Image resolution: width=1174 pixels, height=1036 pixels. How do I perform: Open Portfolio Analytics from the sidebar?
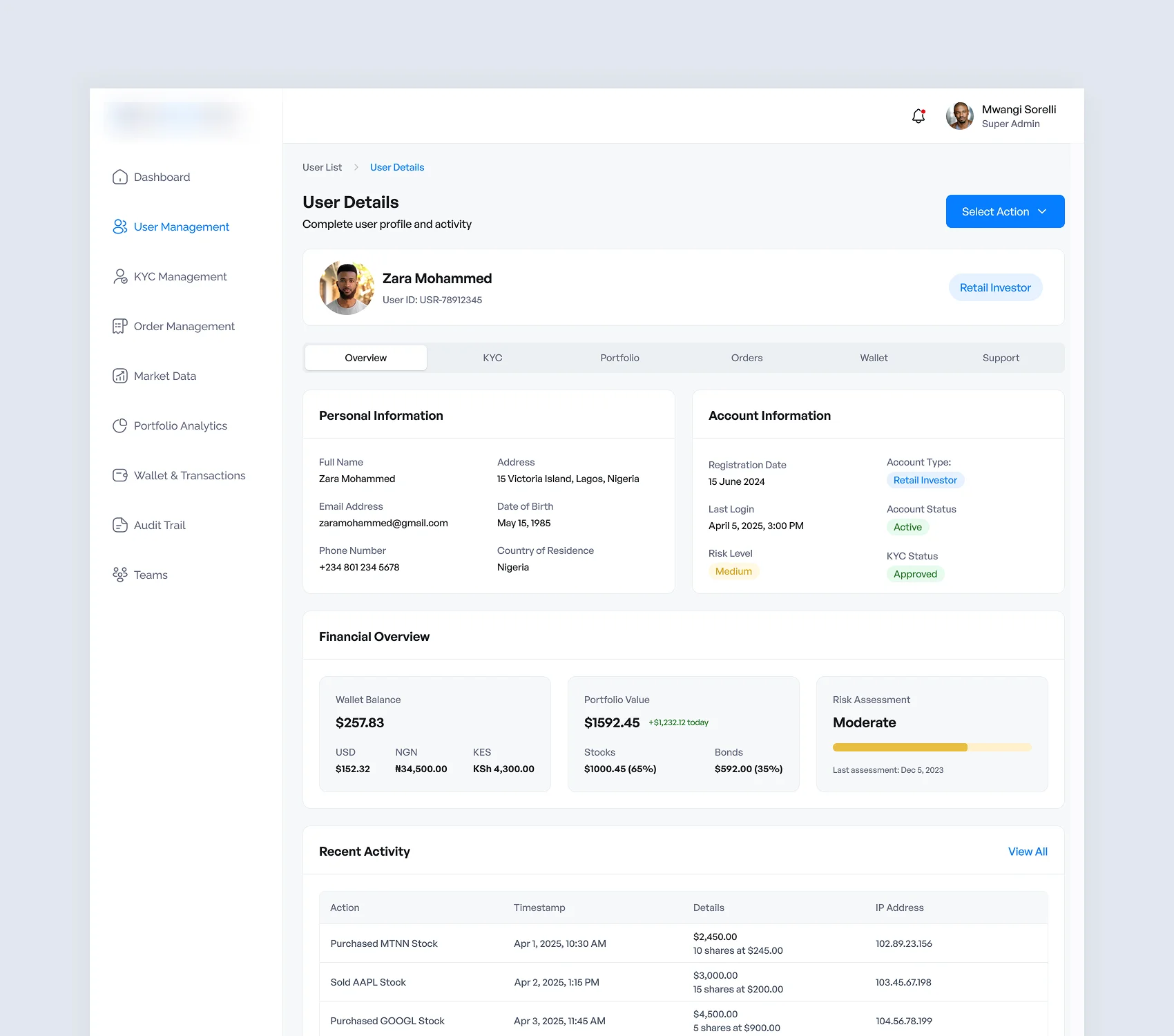coord(180,425)
